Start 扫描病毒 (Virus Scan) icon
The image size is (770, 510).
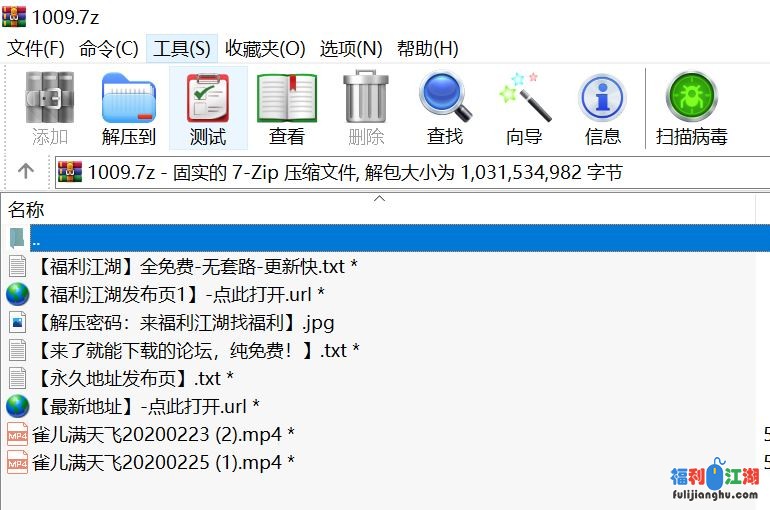point(692,108)
